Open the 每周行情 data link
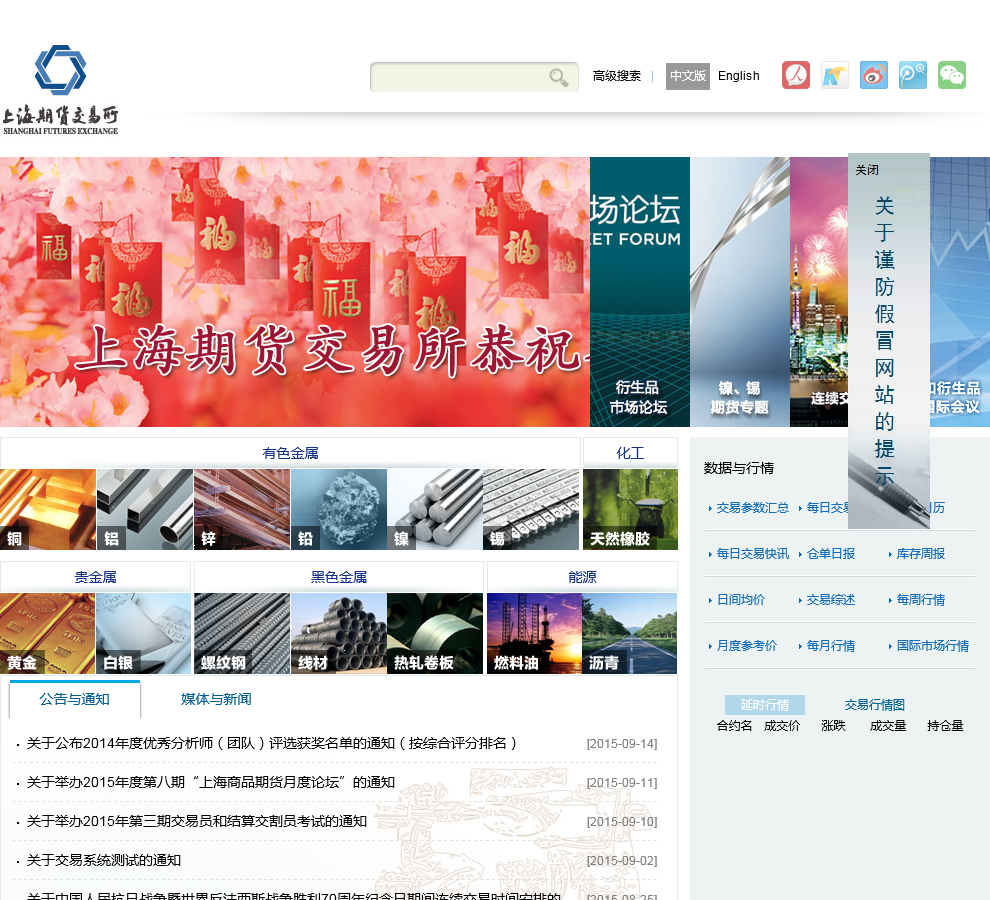 click(x=921, y=600)
